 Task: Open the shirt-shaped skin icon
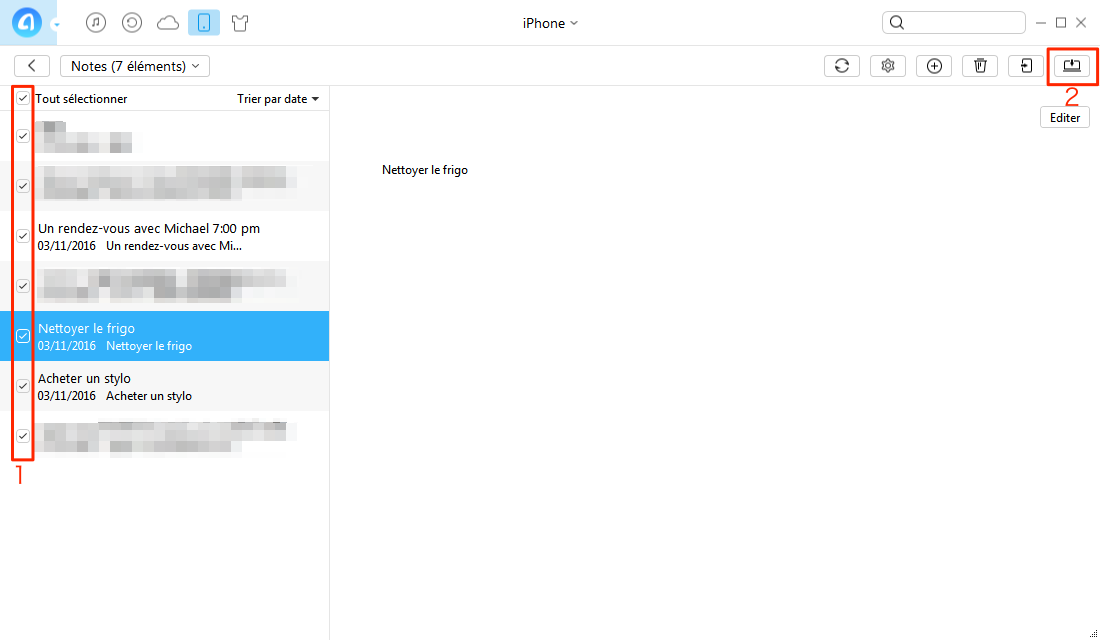240,23
